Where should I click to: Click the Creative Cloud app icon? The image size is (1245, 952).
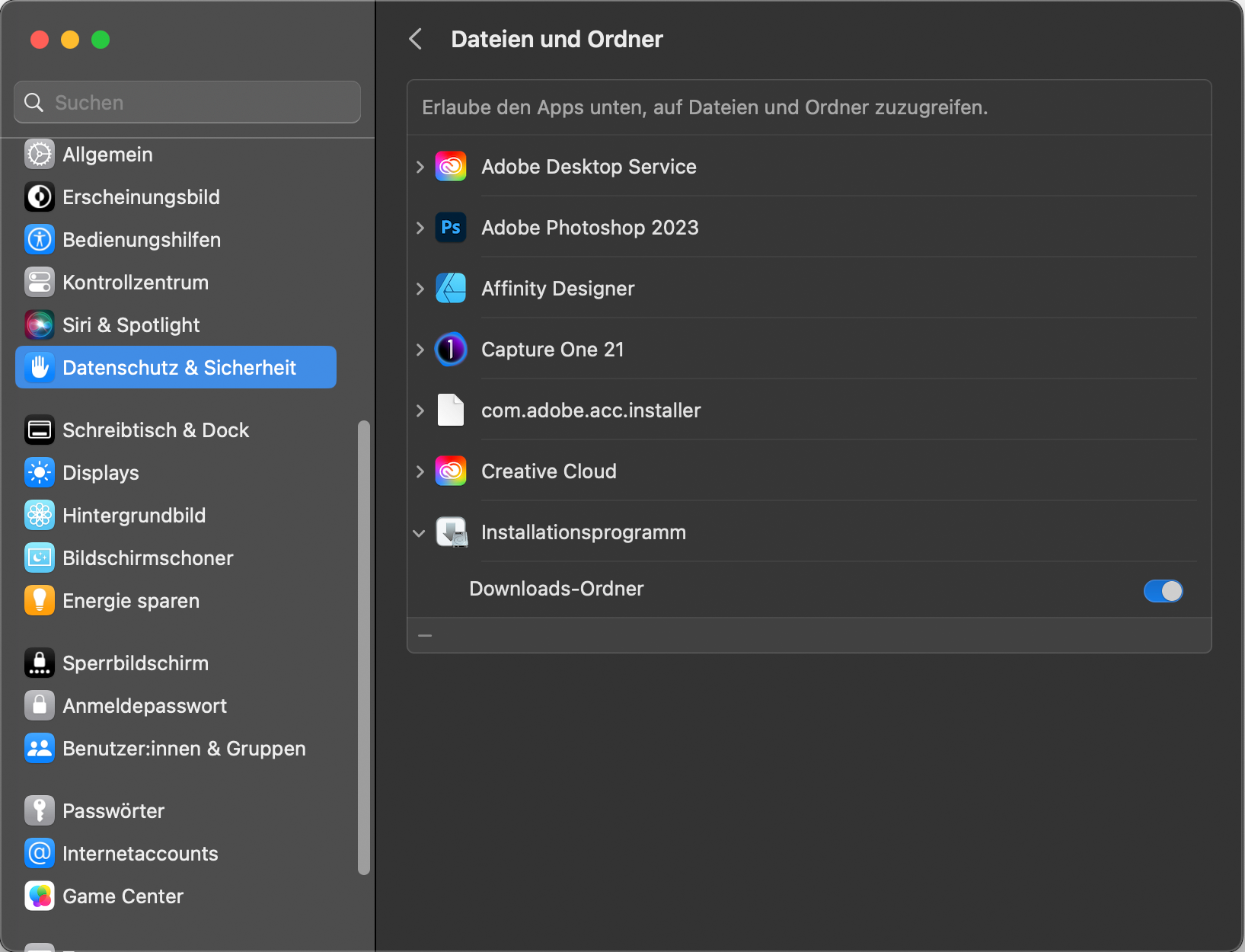451,471
